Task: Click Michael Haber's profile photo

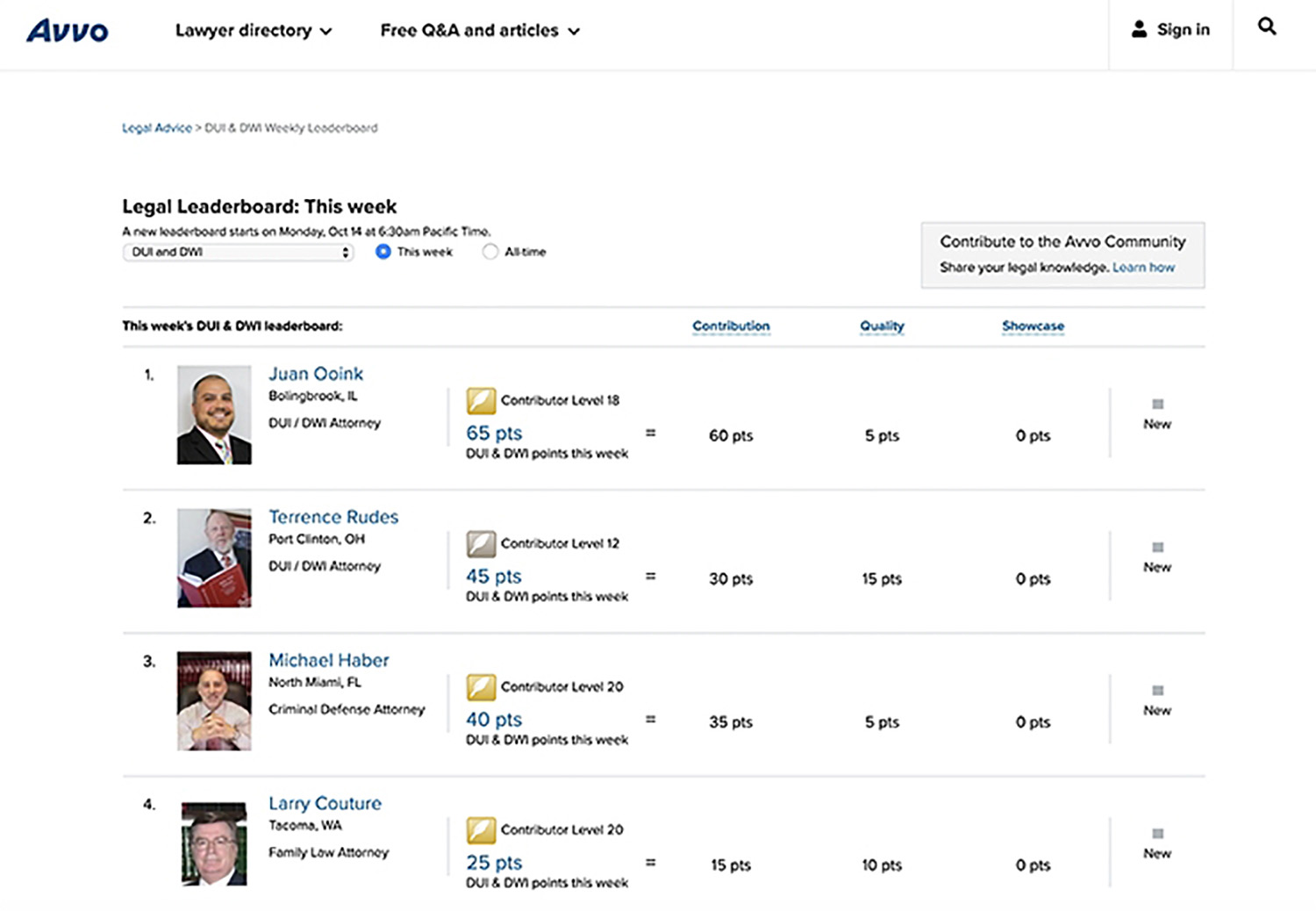Action: [x=214, y=700]
